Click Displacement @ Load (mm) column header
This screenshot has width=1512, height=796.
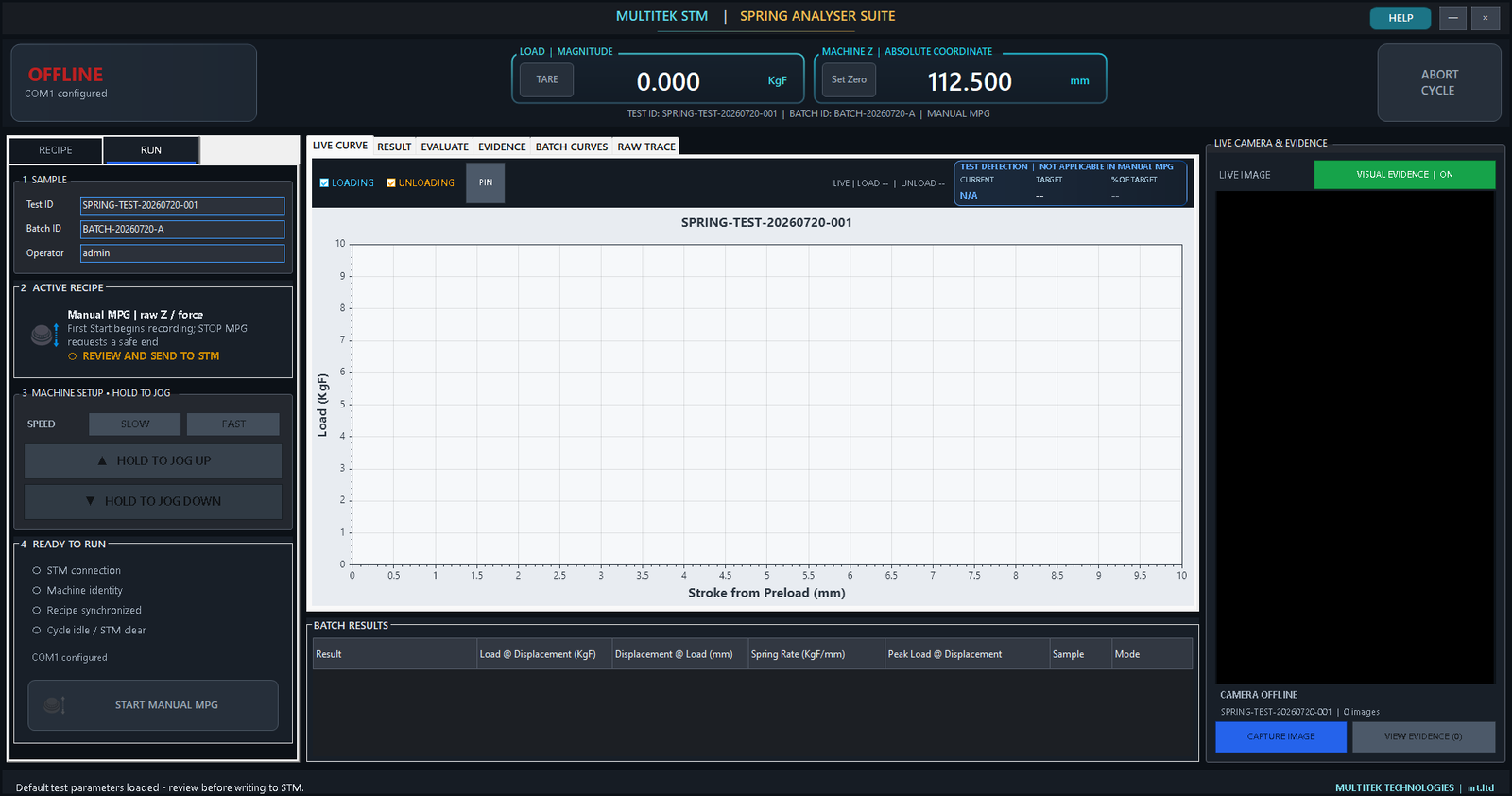coord(680,654)
